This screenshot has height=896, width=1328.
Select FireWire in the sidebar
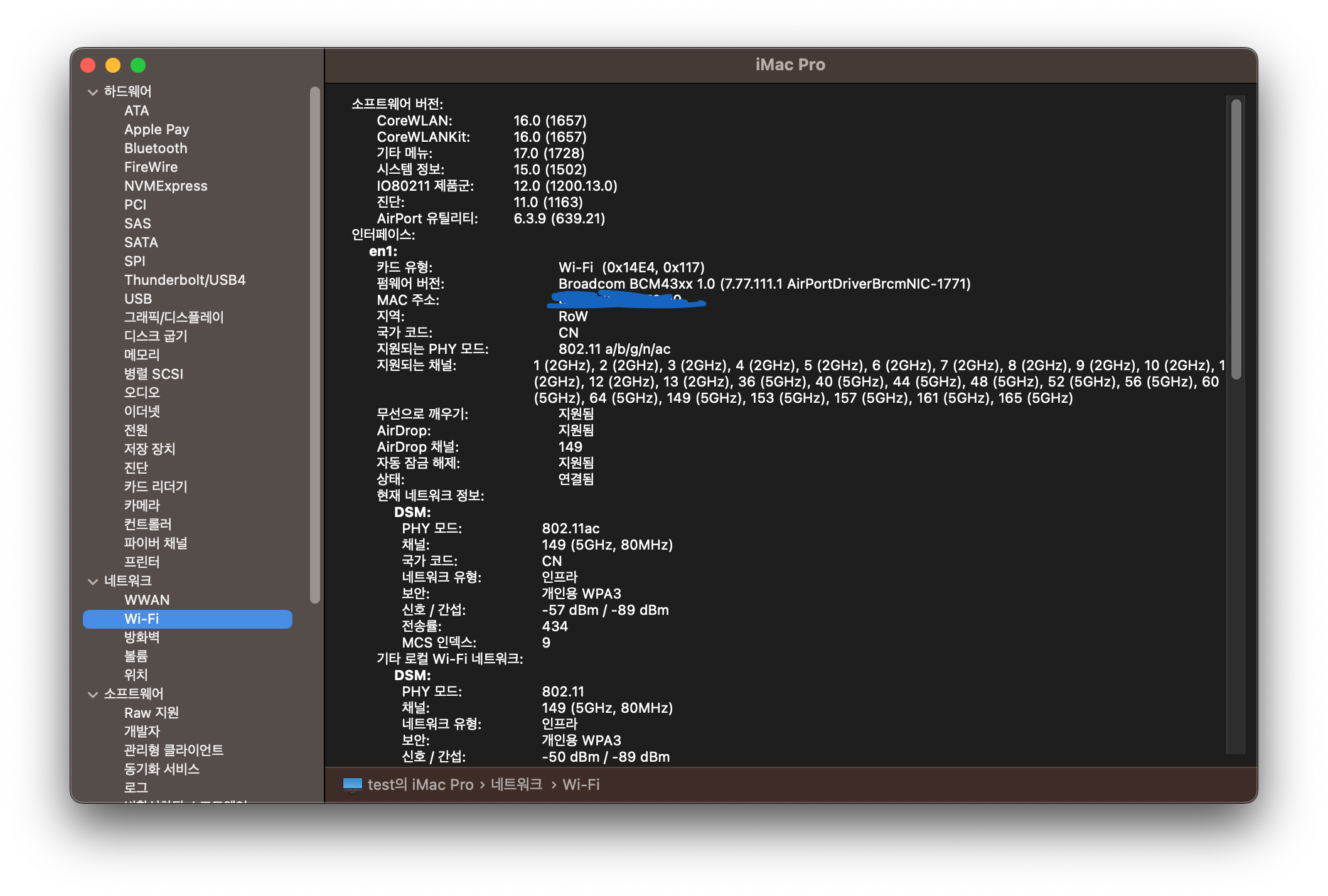151,167
